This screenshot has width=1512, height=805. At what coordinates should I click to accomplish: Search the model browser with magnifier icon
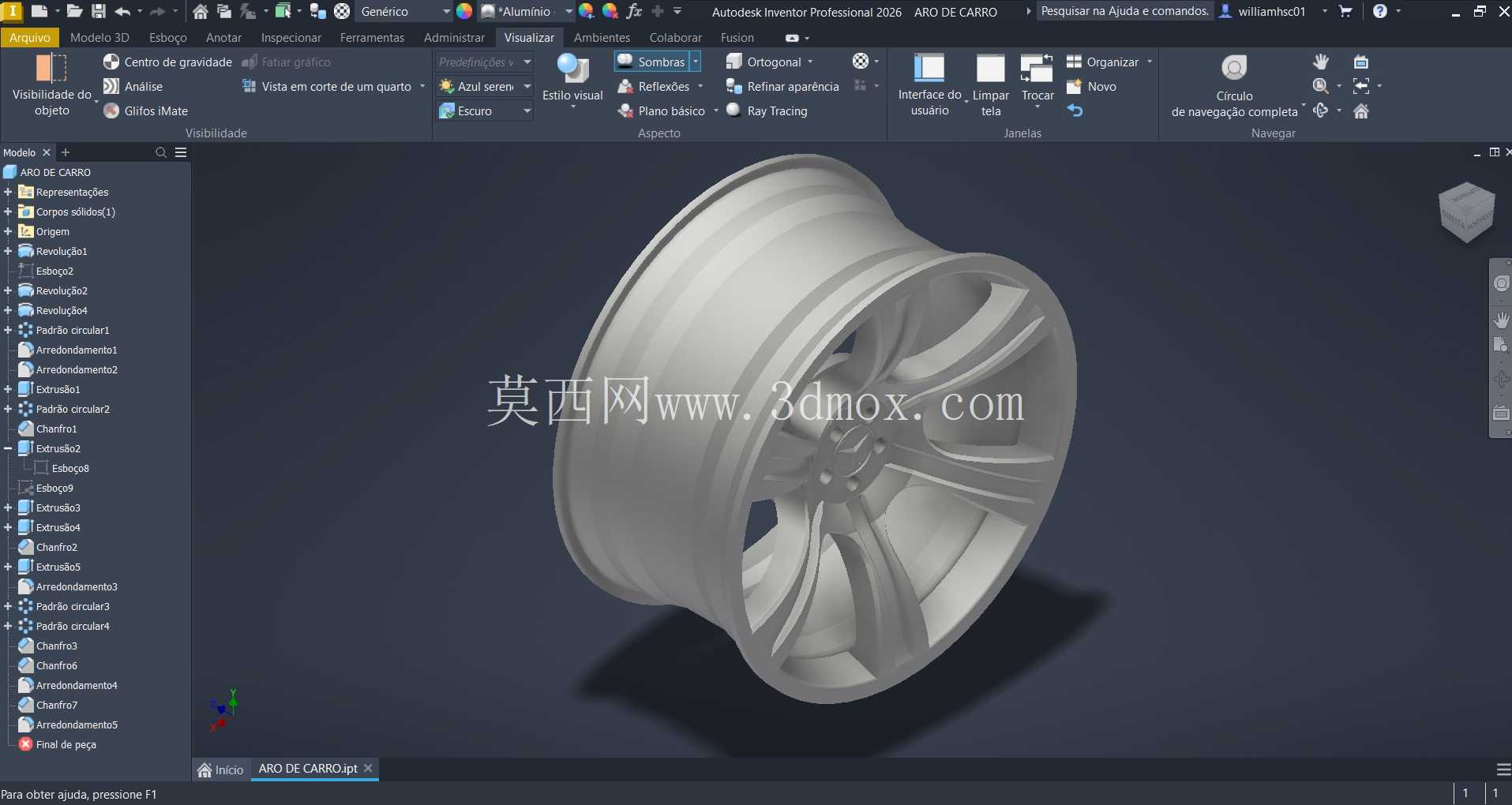click(161, 152)
